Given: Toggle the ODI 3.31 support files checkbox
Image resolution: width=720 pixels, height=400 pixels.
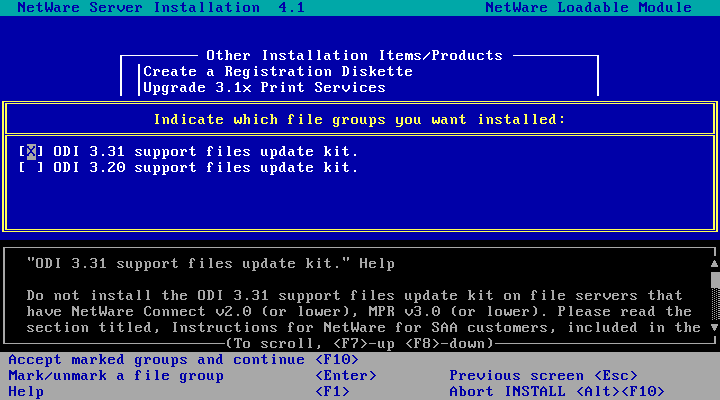Looking at the screenshot, I should (x=31, y=152).
